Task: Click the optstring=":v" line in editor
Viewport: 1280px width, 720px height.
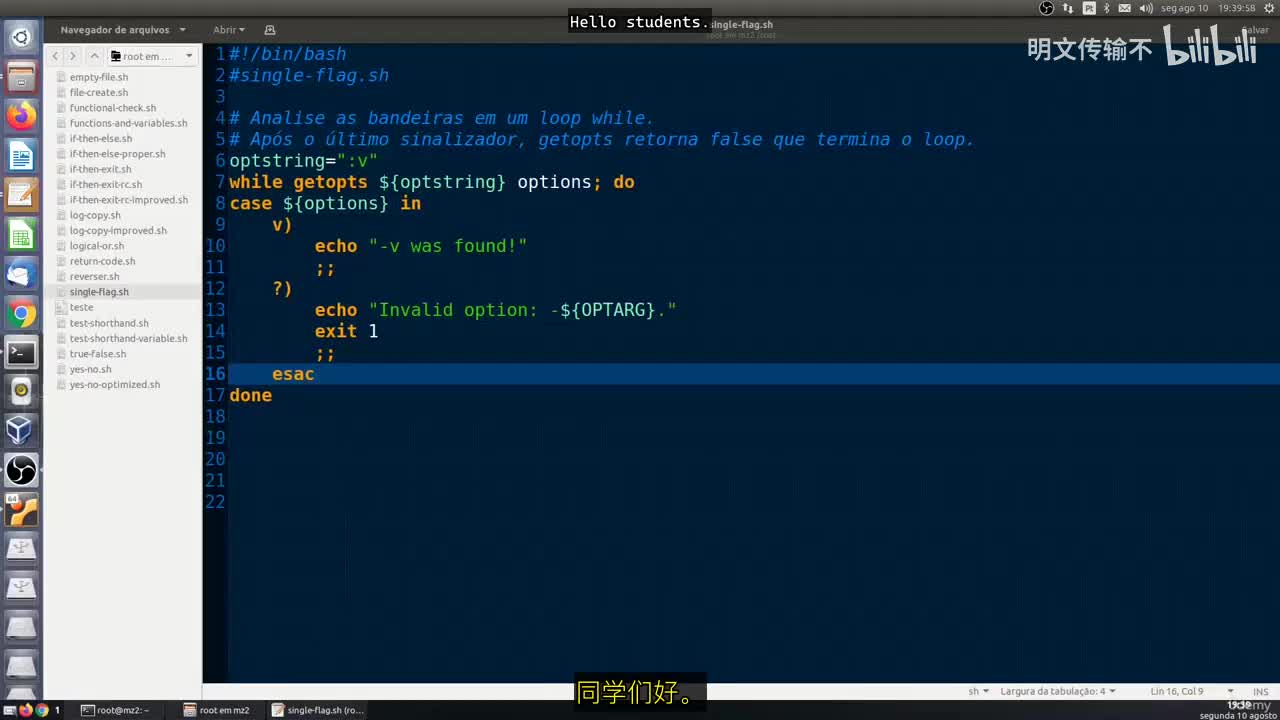Action: coord(303,160)
